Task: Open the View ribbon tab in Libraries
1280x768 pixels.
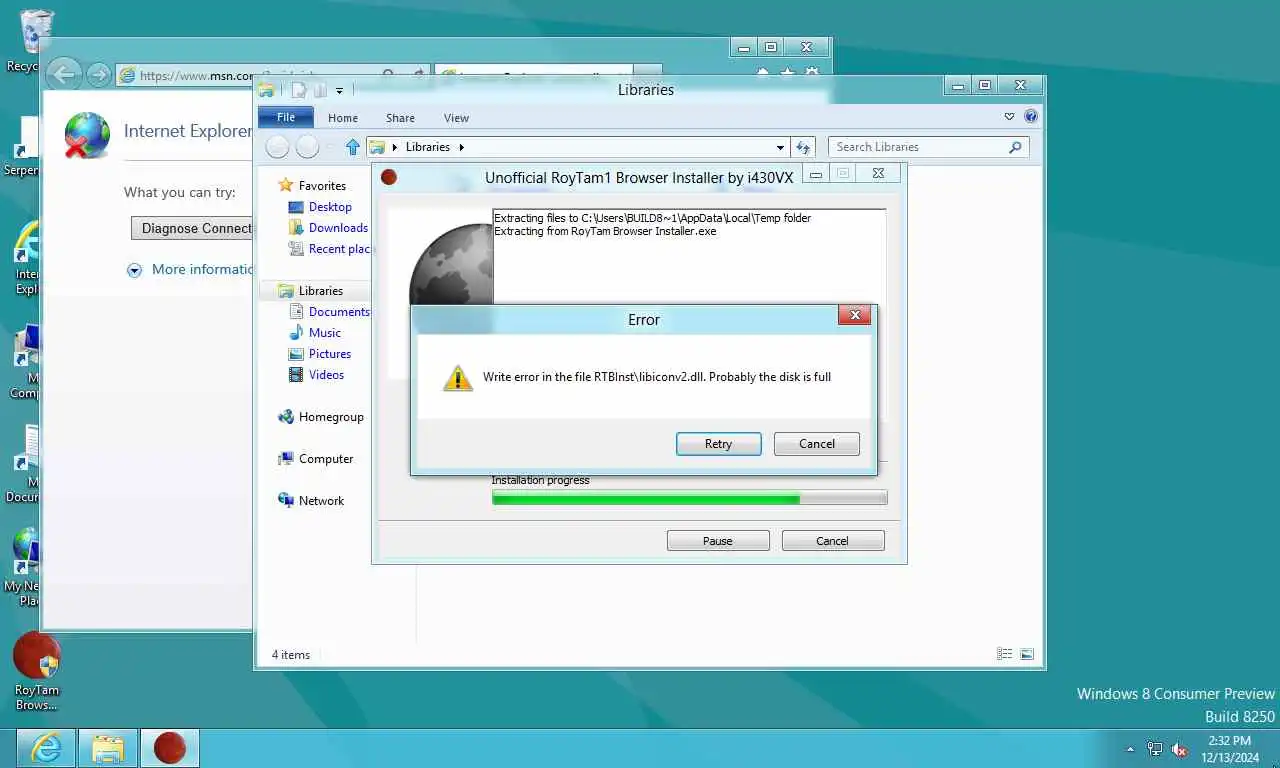Action: (456, 118)
